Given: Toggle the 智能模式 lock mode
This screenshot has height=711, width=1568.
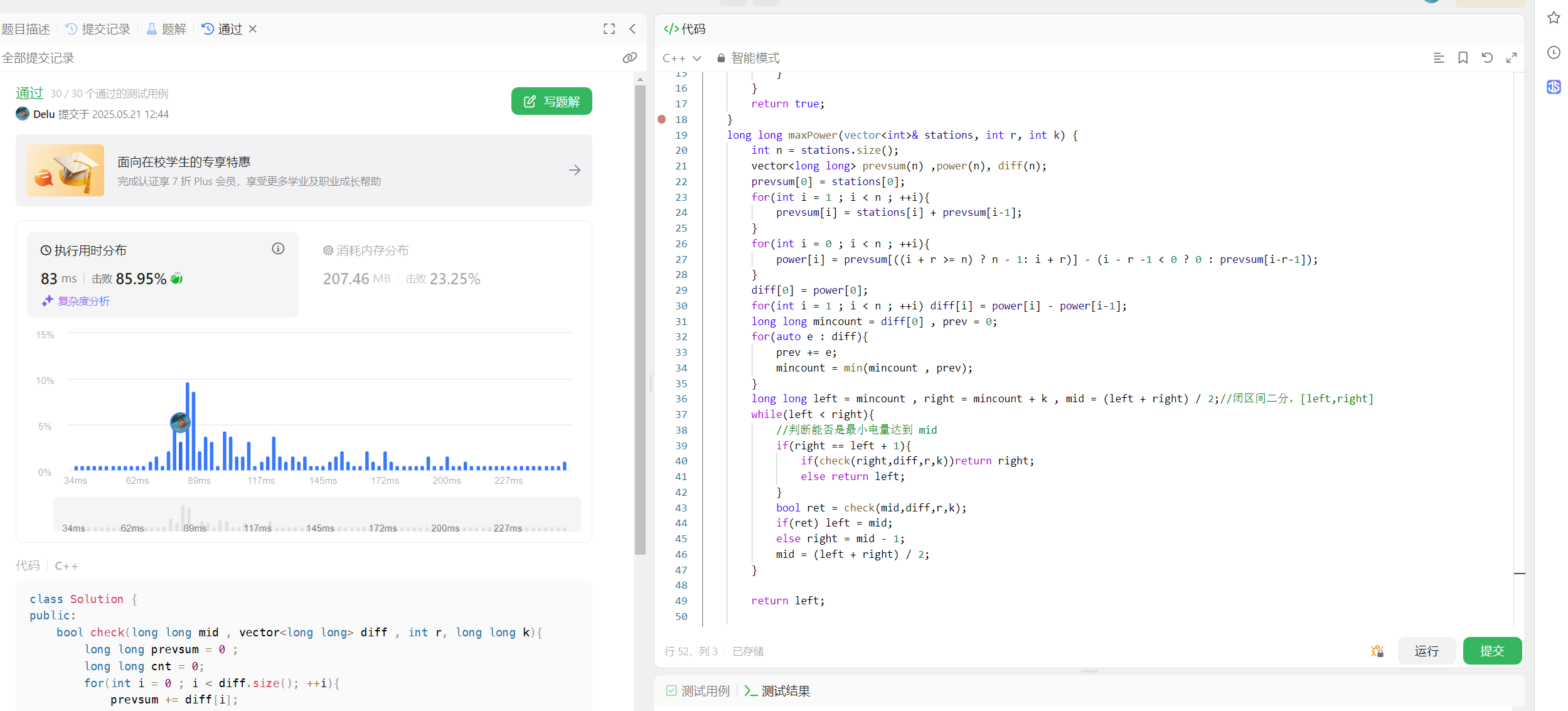Looking at the screenshot, I should pos(748,58).
